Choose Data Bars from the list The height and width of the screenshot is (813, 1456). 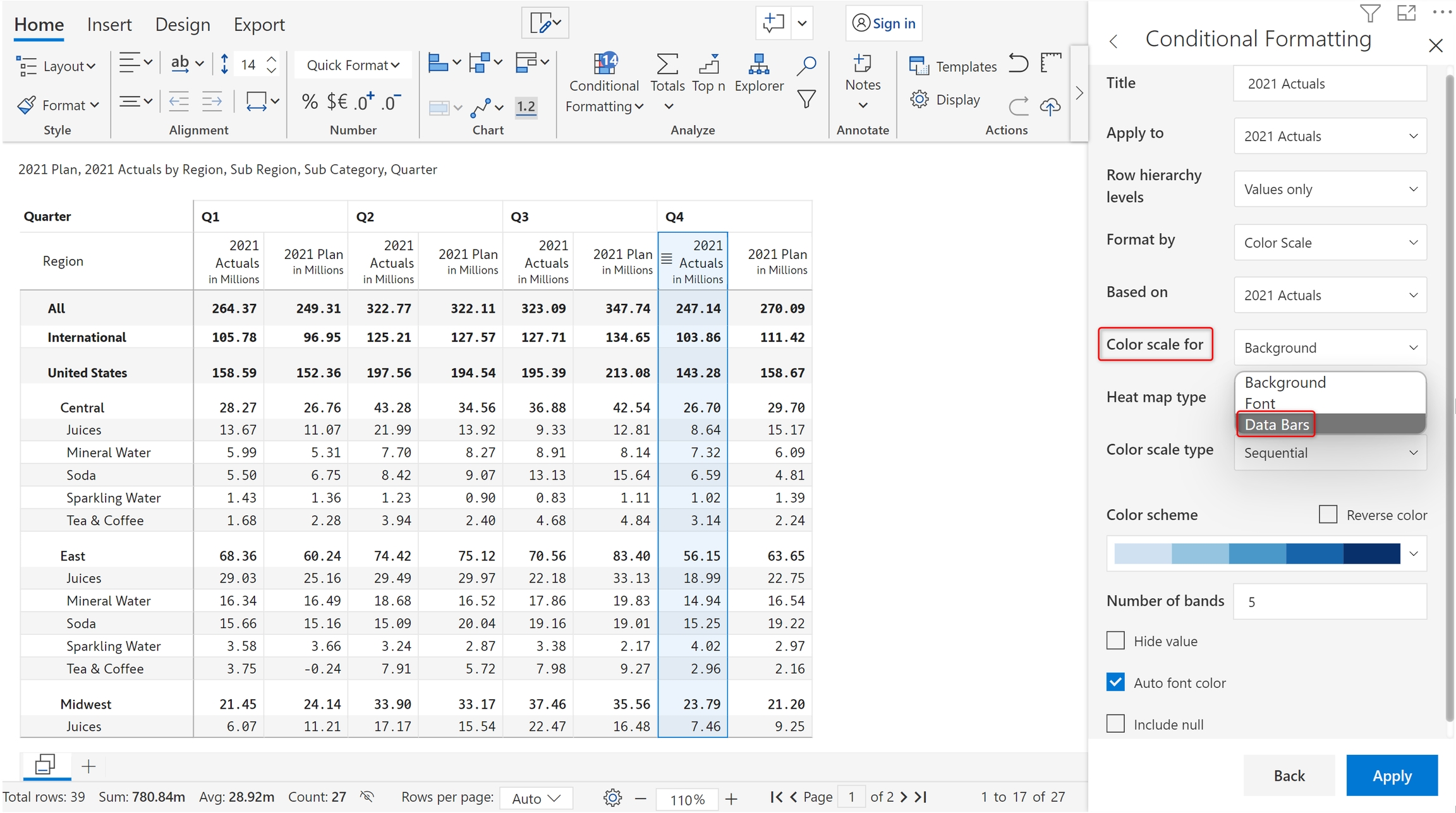(1277, 425)
